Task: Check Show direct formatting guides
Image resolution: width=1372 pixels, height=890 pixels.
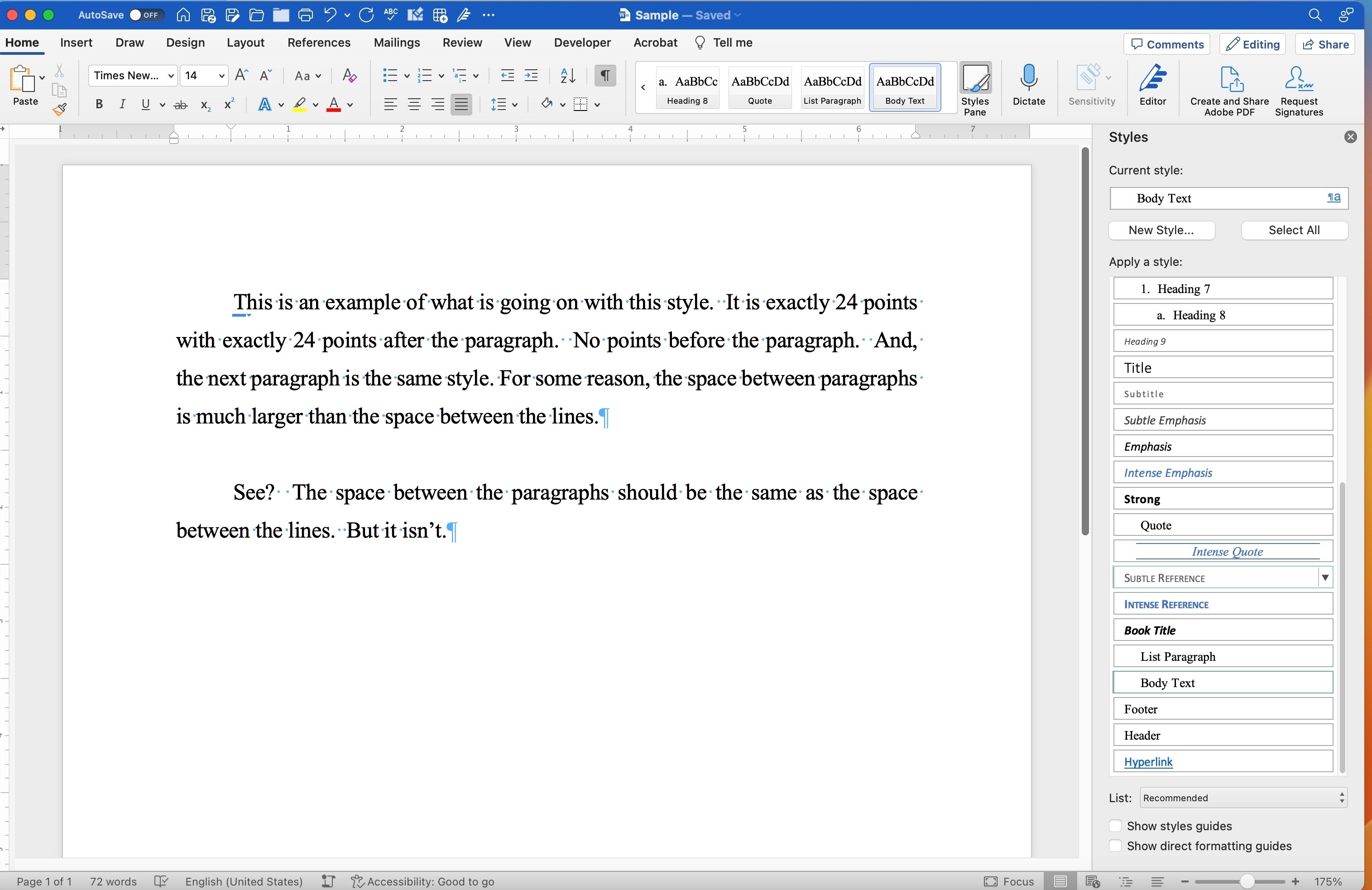Action: [1115, 846]
